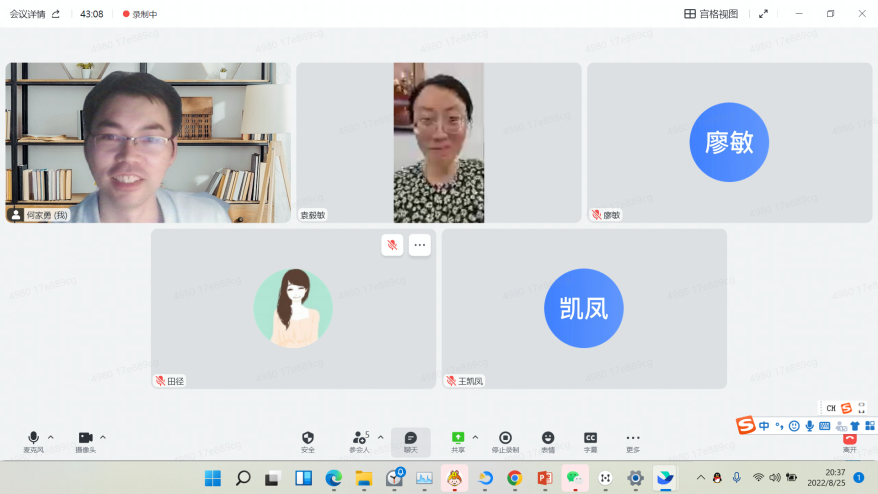The image size is (878, 494).
Task: Select 袁毅敏's video tile
Action: (x=438, y=142)
